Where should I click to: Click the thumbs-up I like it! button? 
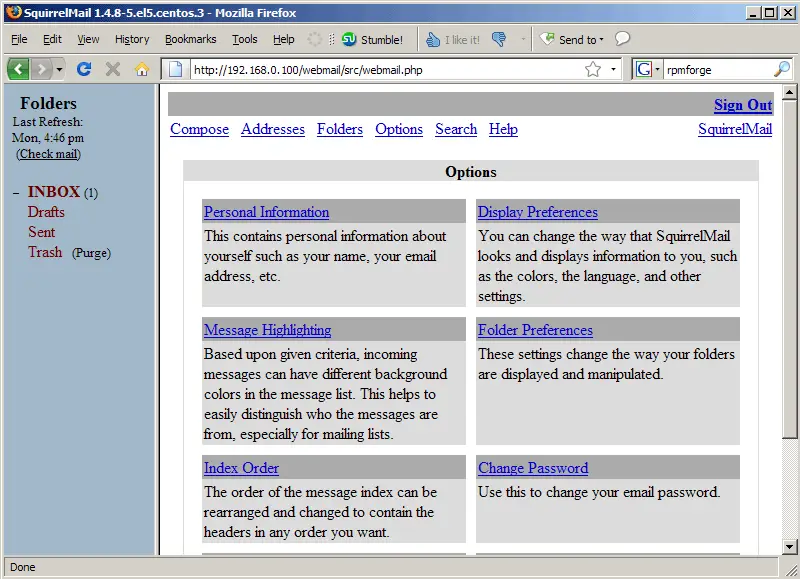[x=453, y=39]
